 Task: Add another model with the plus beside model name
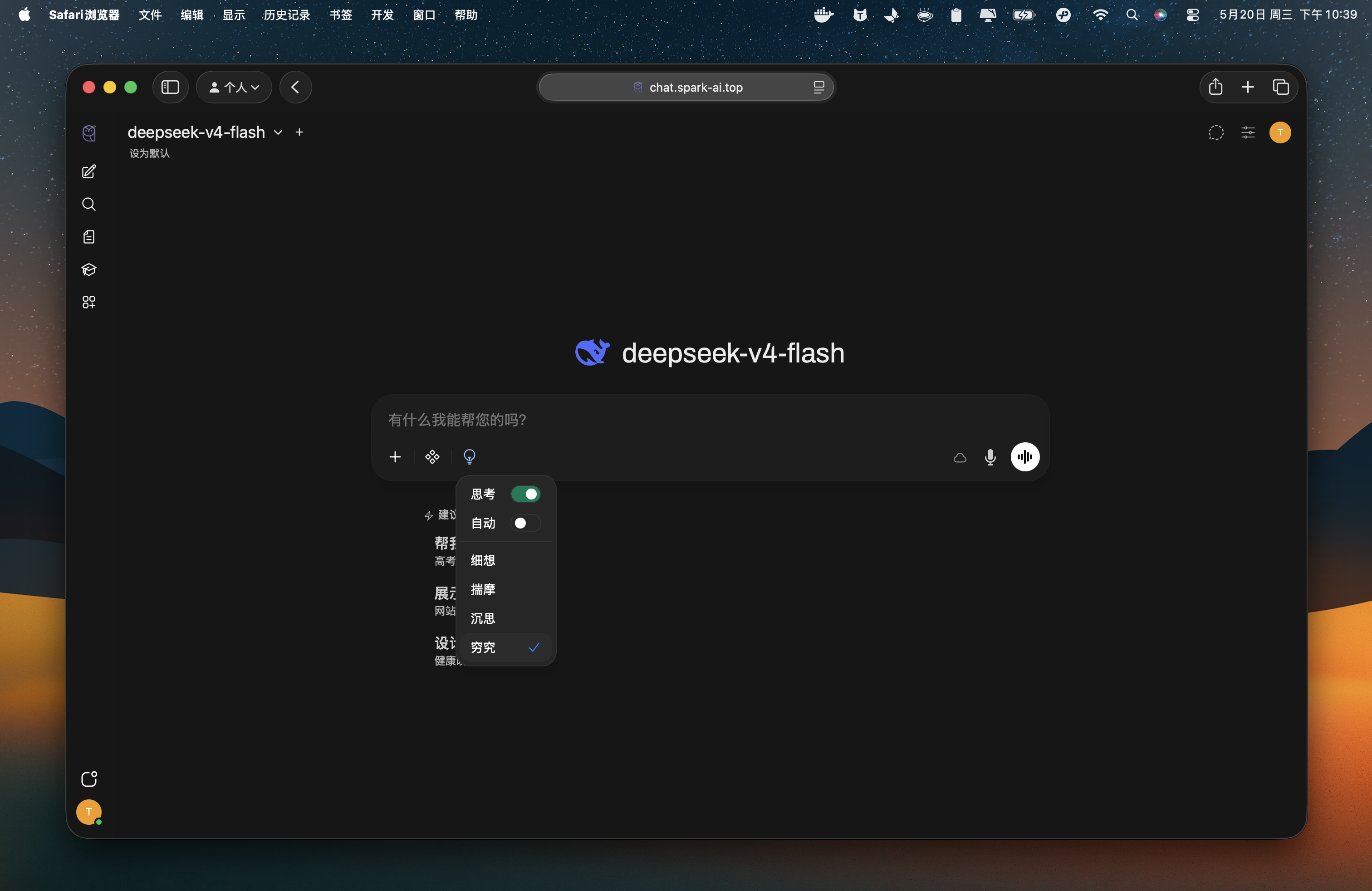click(x=299, y=132)
